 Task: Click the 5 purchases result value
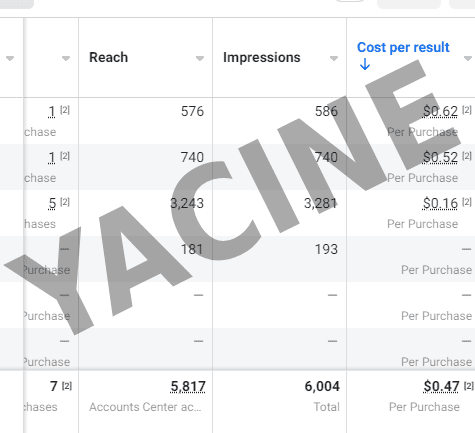click(52, 203)
